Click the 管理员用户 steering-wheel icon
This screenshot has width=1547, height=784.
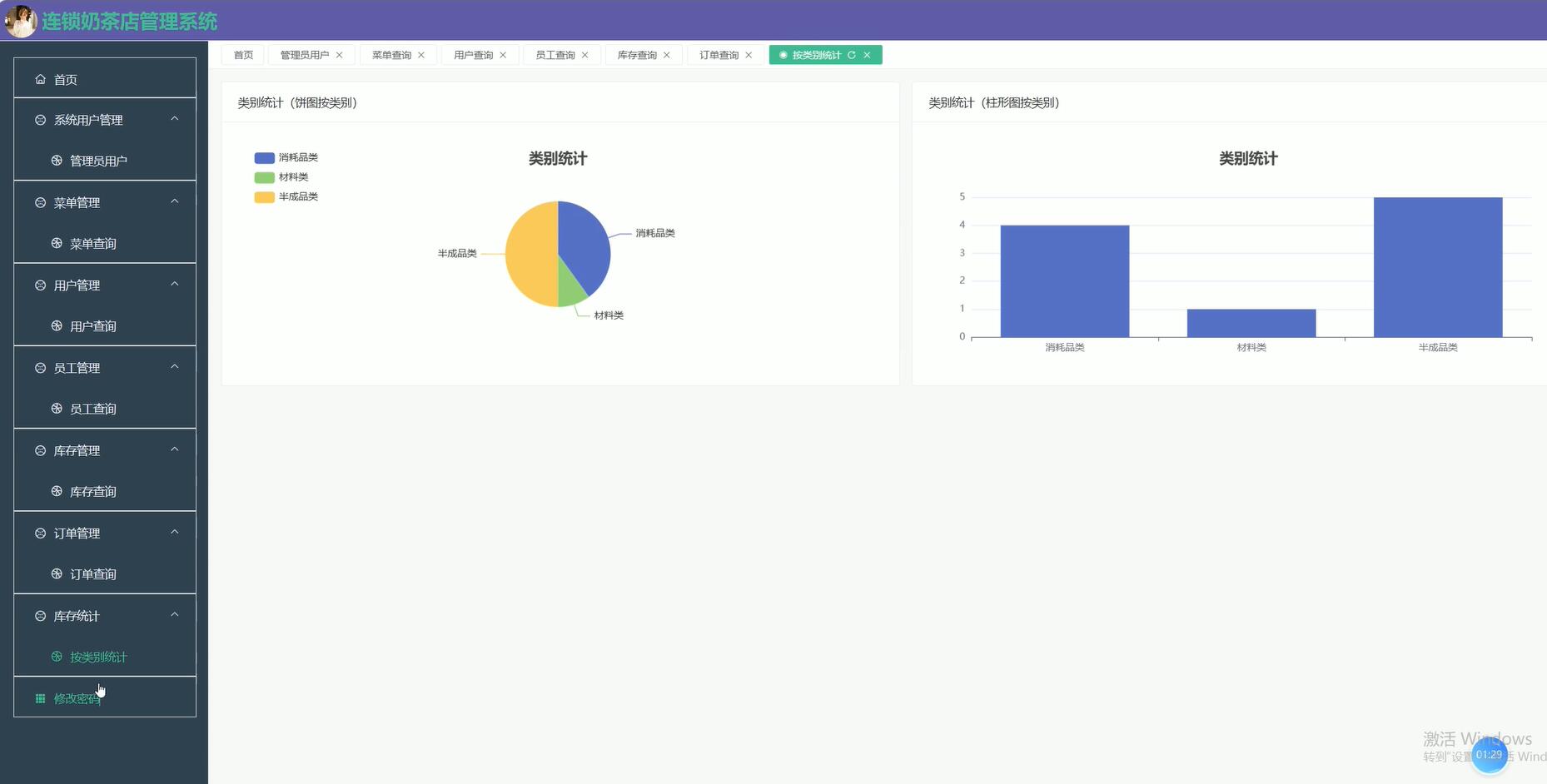pos(56,160)
